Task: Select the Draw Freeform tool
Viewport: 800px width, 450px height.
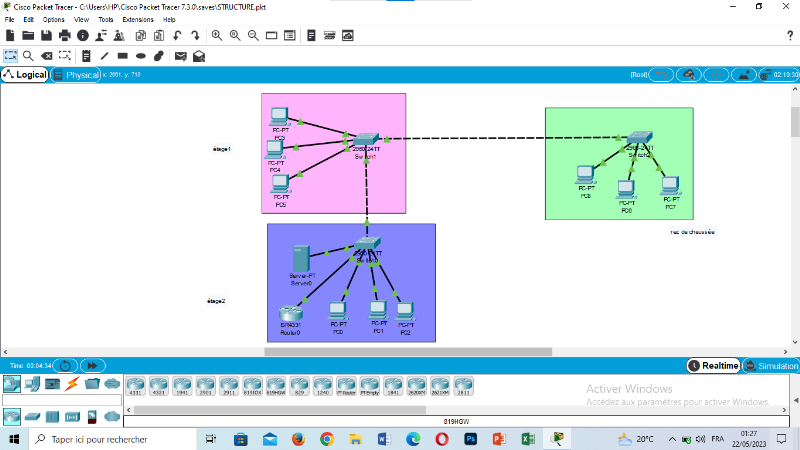Action: pyautogui.click(x=159, y=56)
